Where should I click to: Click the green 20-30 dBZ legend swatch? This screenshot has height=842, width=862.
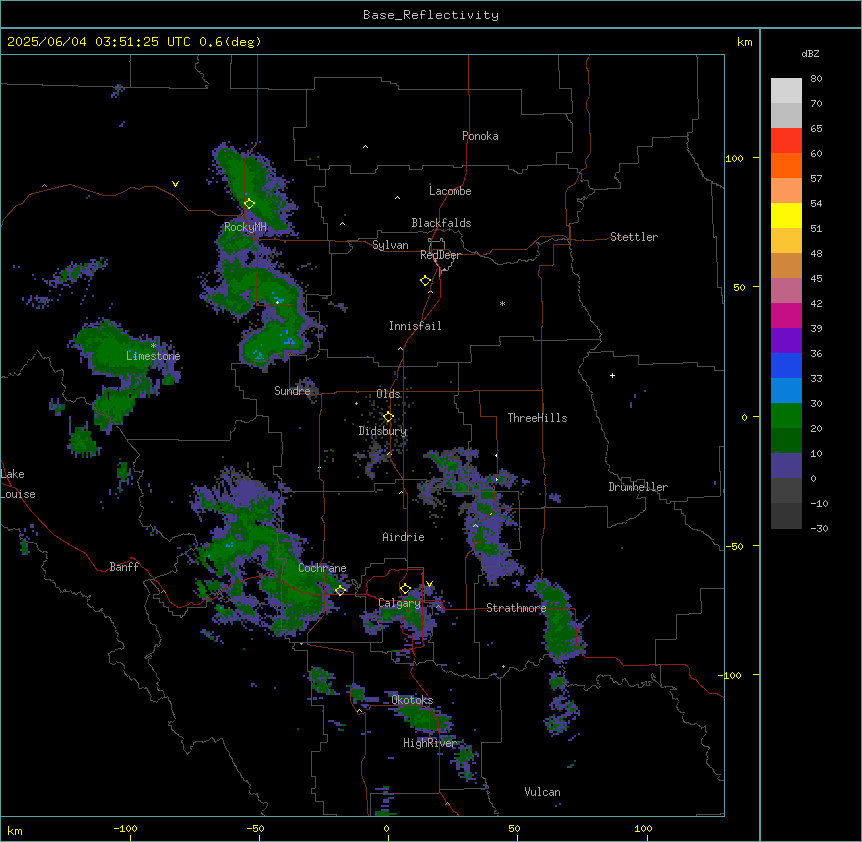click(x=786, y=416)
